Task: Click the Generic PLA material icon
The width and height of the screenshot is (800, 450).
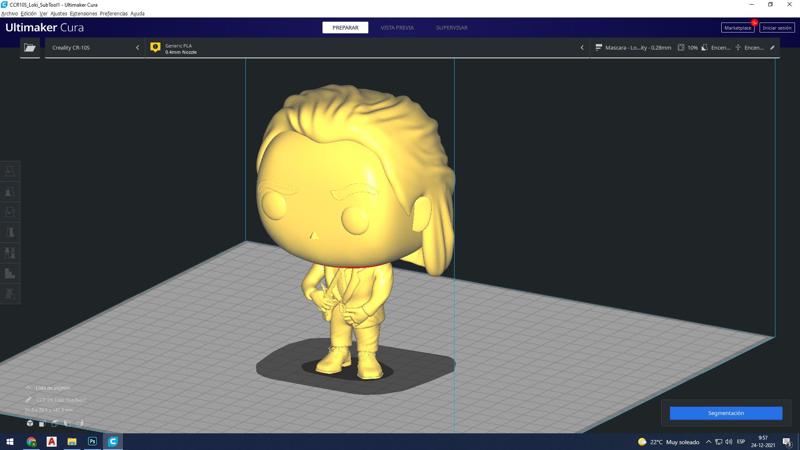Action: pyautogui.click(x=155, y=47)
